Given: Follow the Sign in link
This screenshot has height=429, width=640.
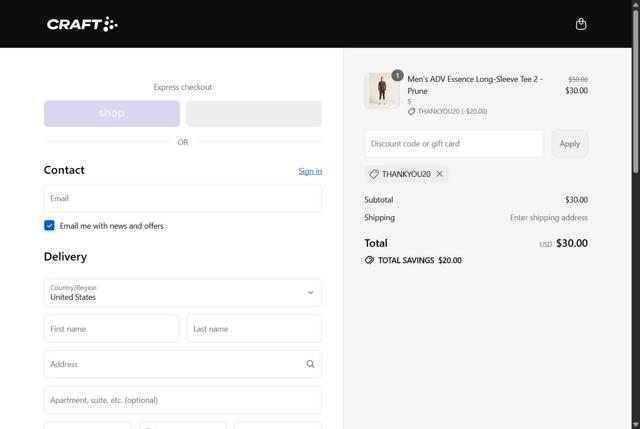Looking at the screenshot, I should (310, 171).
